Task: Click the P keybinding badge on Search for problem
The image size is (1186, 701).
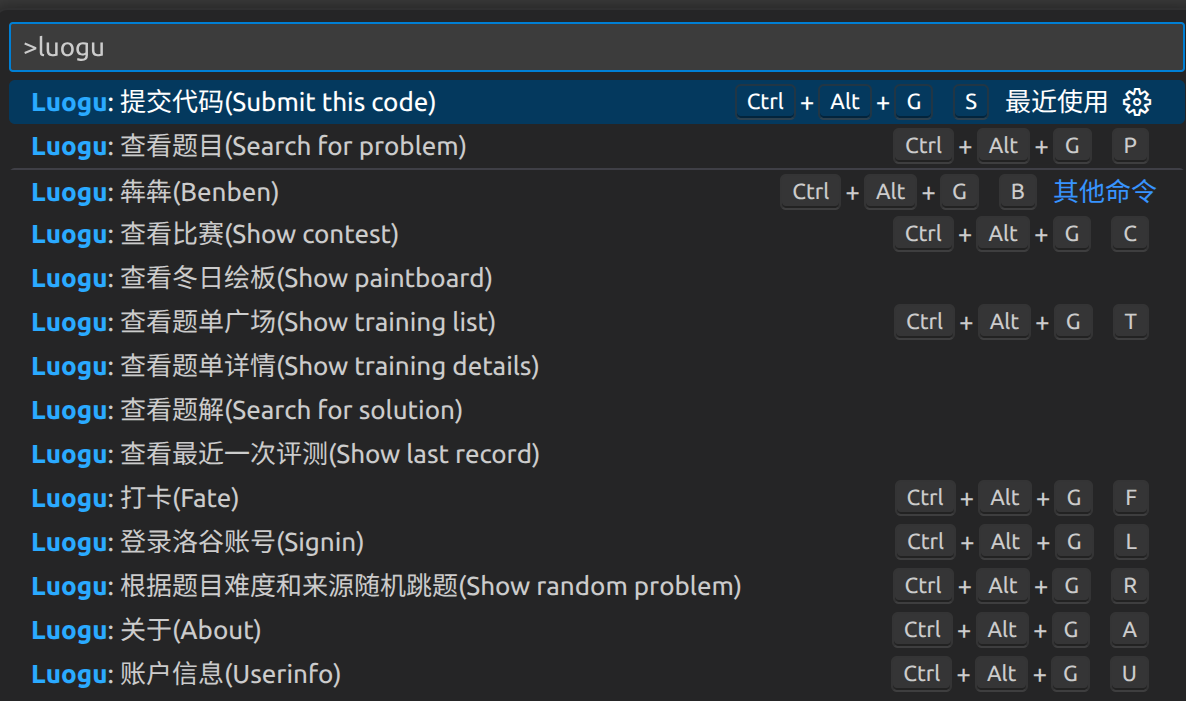Action: point(1129,145)
